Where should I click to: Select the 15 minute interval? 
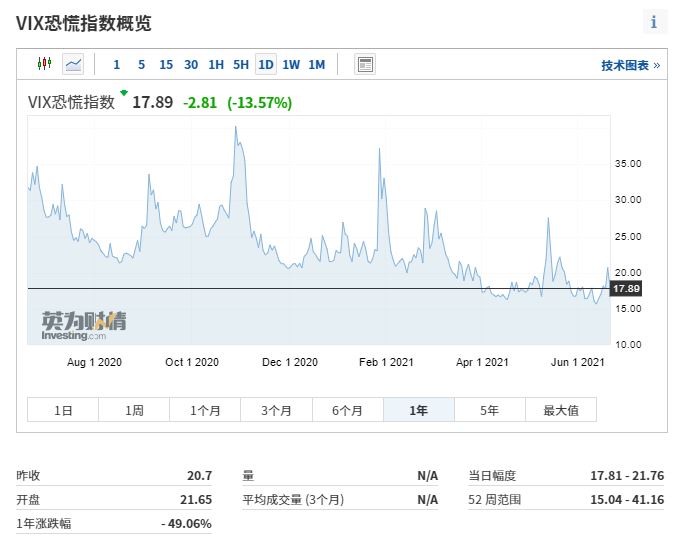(166, 65)
